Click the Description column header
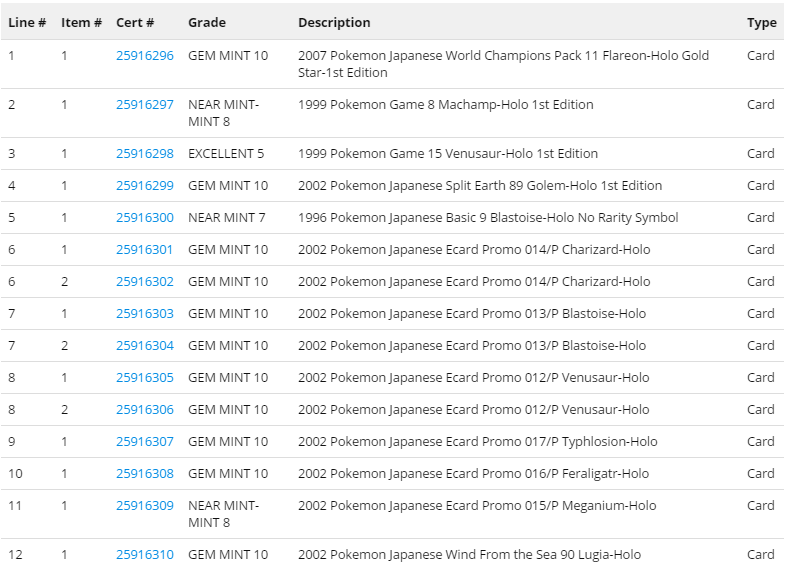The image size is (794, 579). point(334,23)
